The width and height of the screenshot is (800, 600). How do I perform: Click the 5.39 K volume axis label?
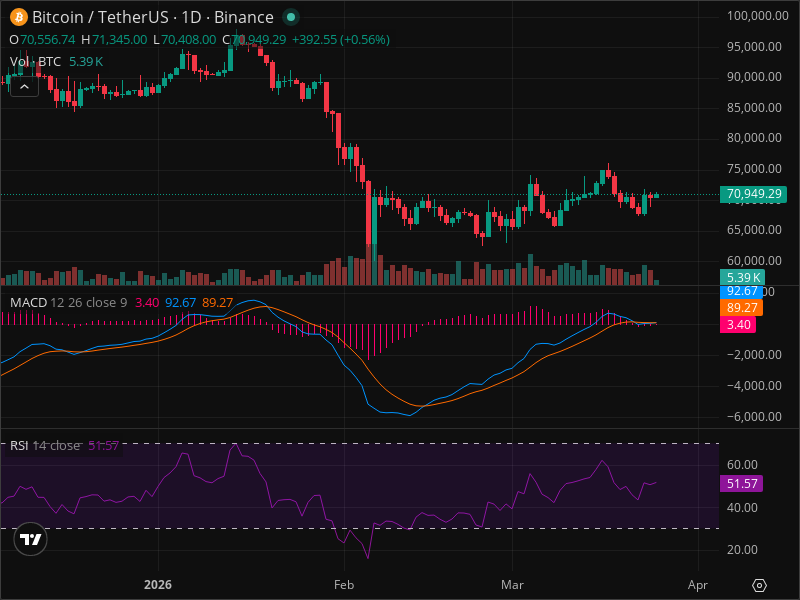[742, 277]
